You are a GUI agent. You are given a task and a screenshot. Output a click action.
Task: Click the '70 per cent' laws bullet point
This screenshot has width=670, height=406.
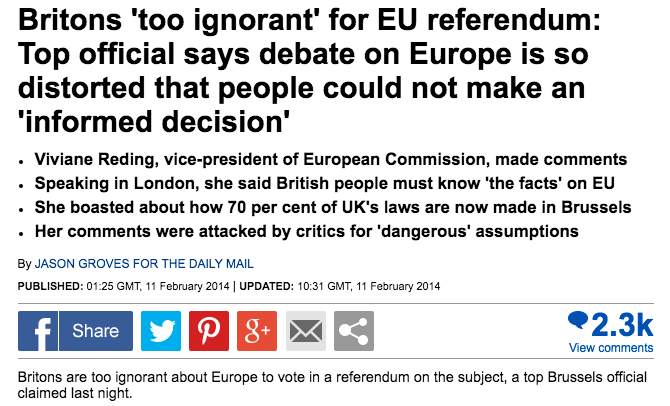[333, 207]
